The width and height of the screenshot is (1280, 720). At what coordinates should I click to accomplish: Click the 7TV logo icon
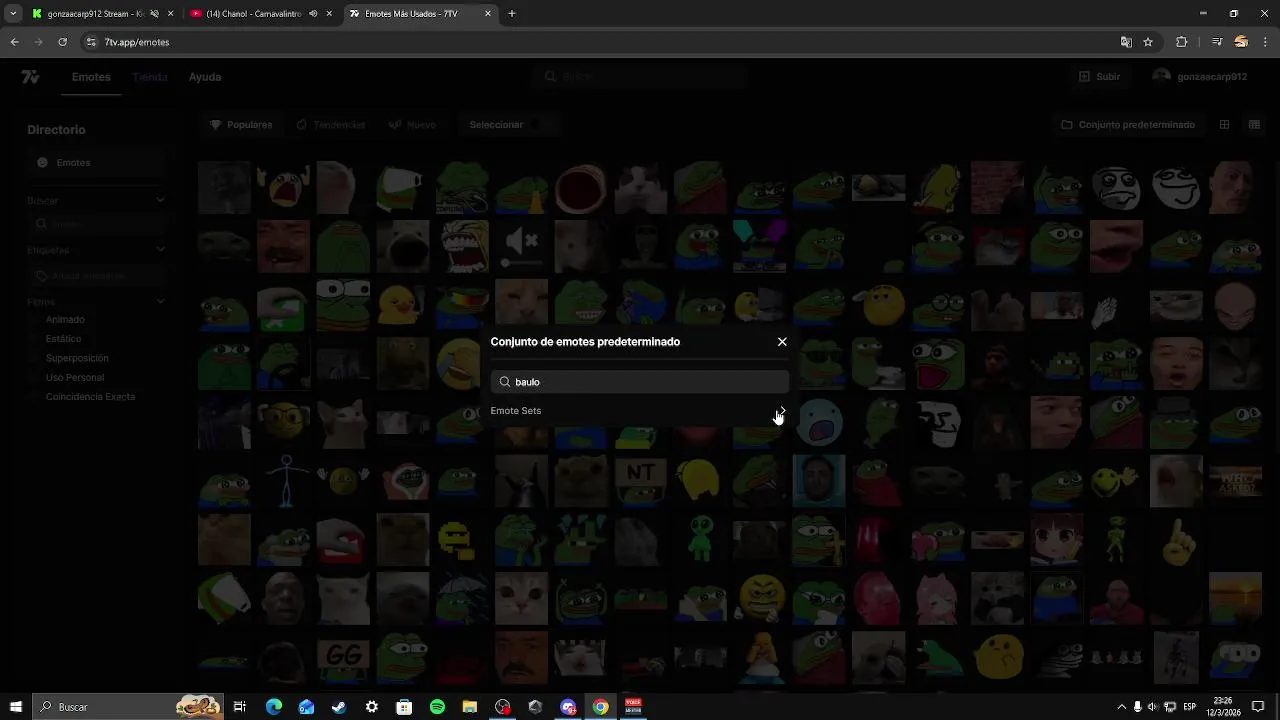click(30, 77)
